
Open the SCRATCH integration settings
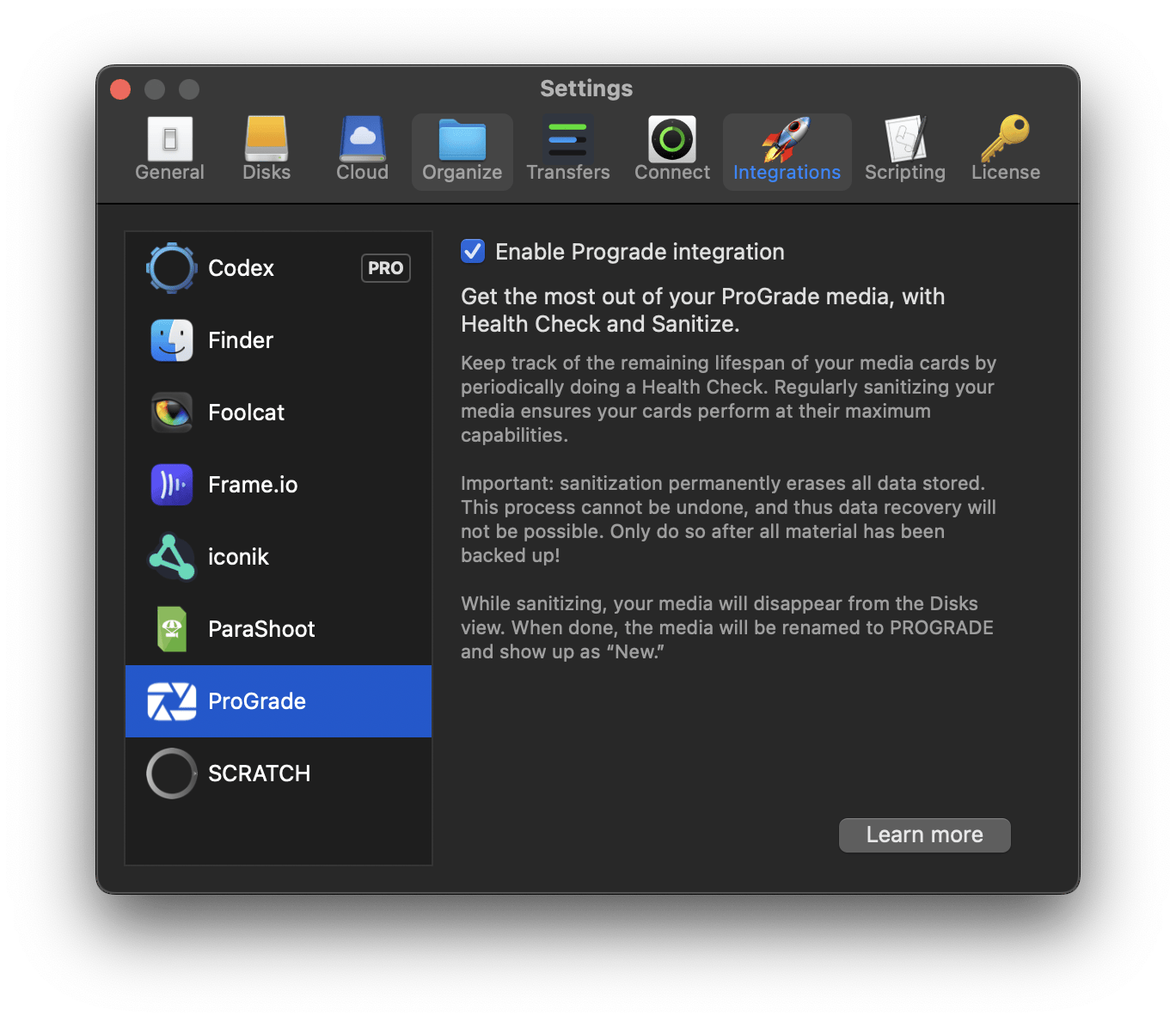[x=259, y=773]
